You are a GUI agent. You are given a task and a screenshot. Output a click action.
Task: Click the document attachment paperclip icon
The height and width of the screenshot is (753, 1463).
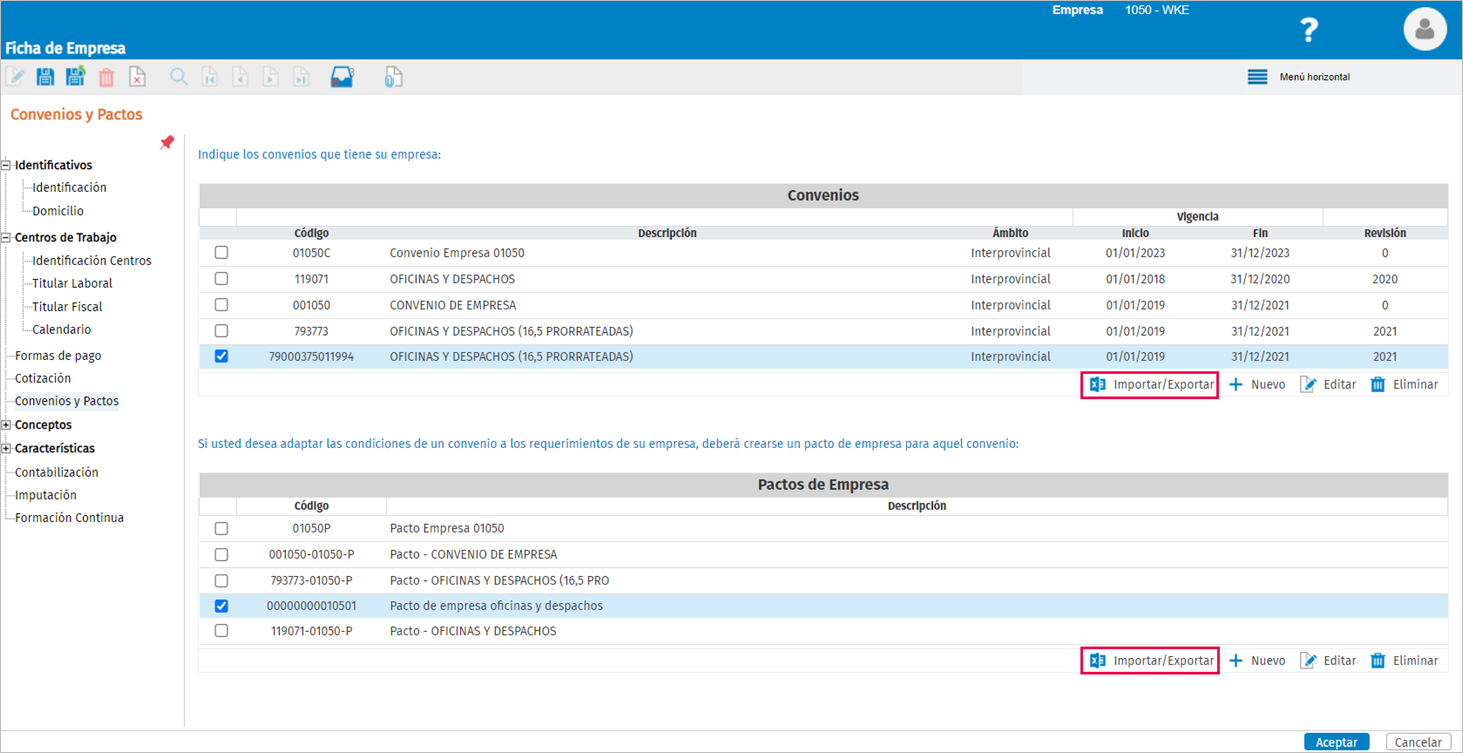(x=393, y=77)
